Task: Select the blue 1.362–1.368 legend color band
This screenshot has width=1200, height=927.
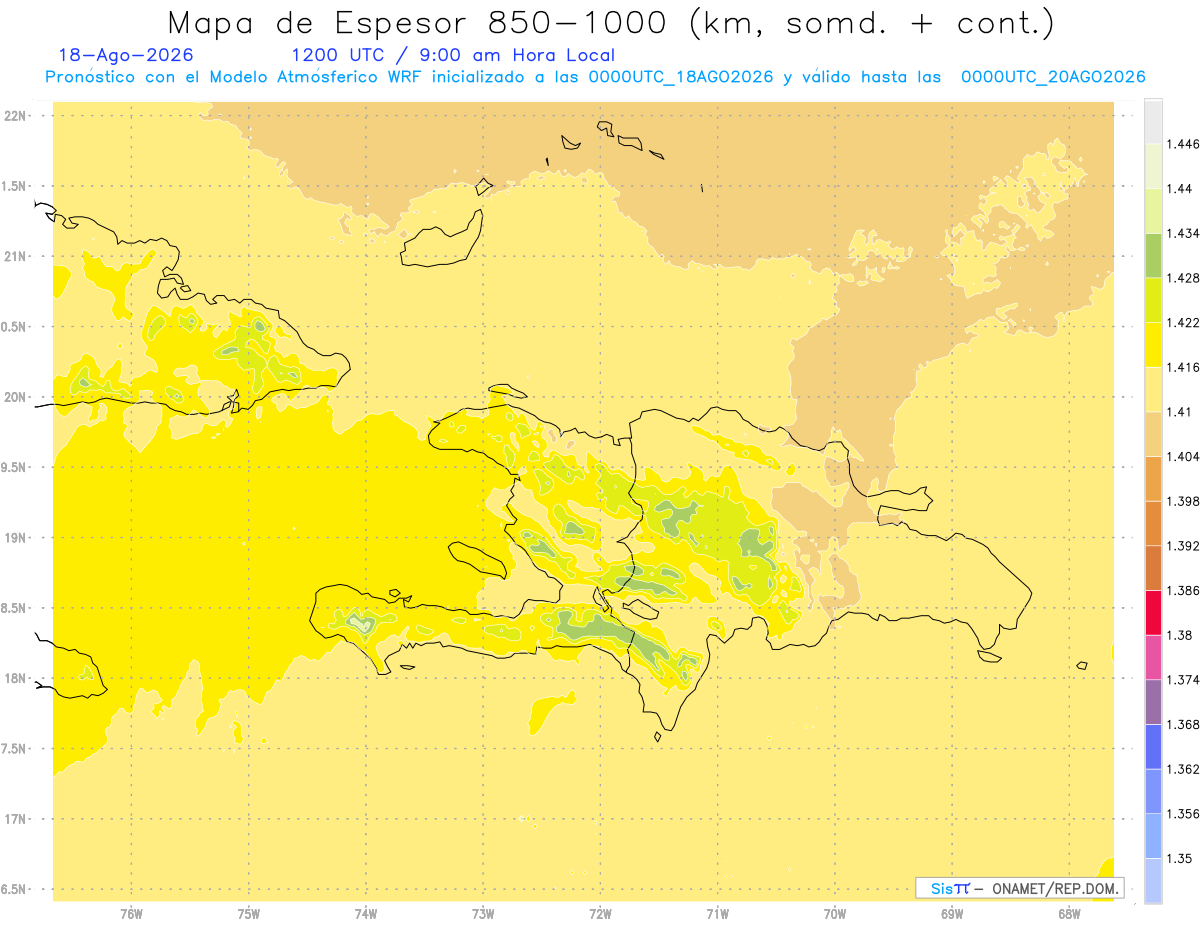Action: [x=1153, y=746]
